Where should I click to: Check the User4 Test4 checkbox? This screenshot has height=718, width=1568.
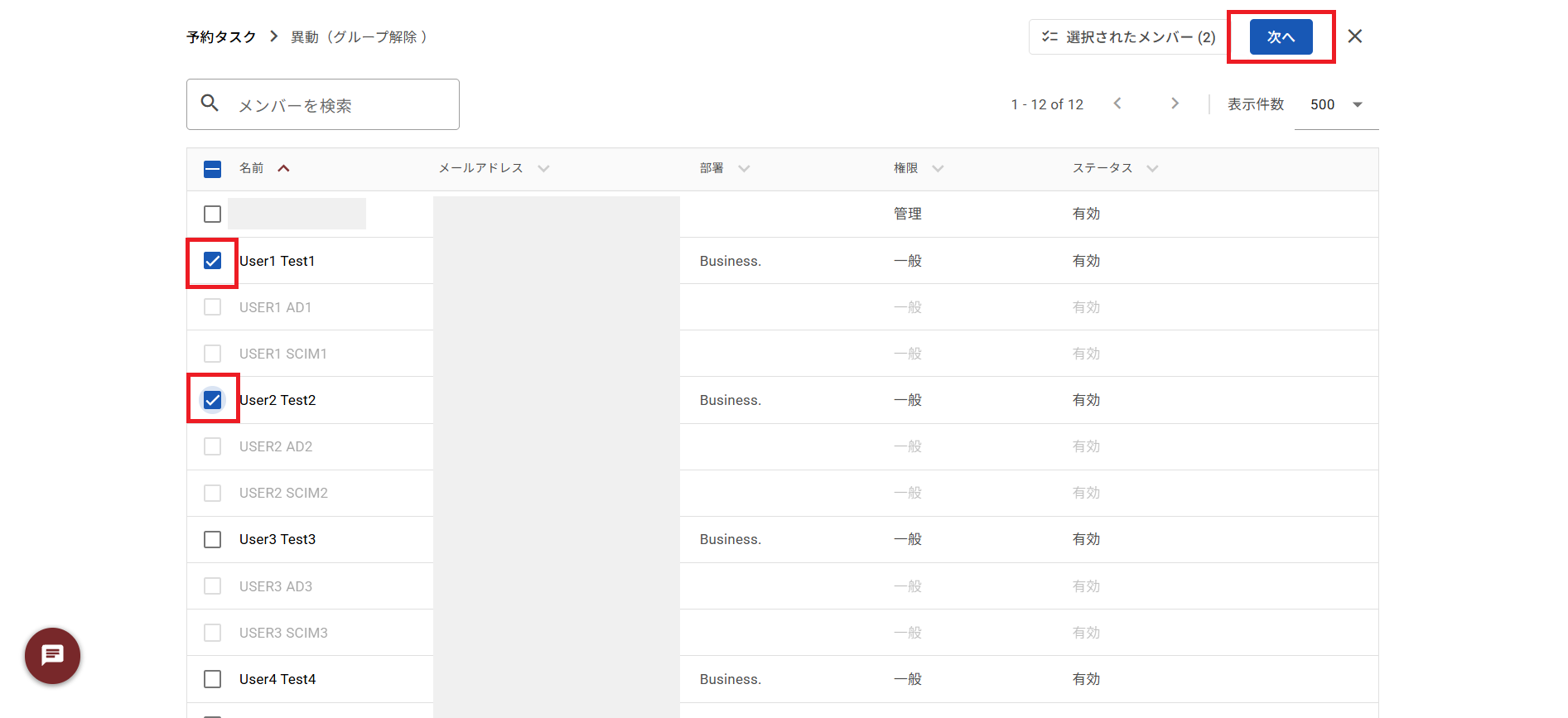(212, 679)
